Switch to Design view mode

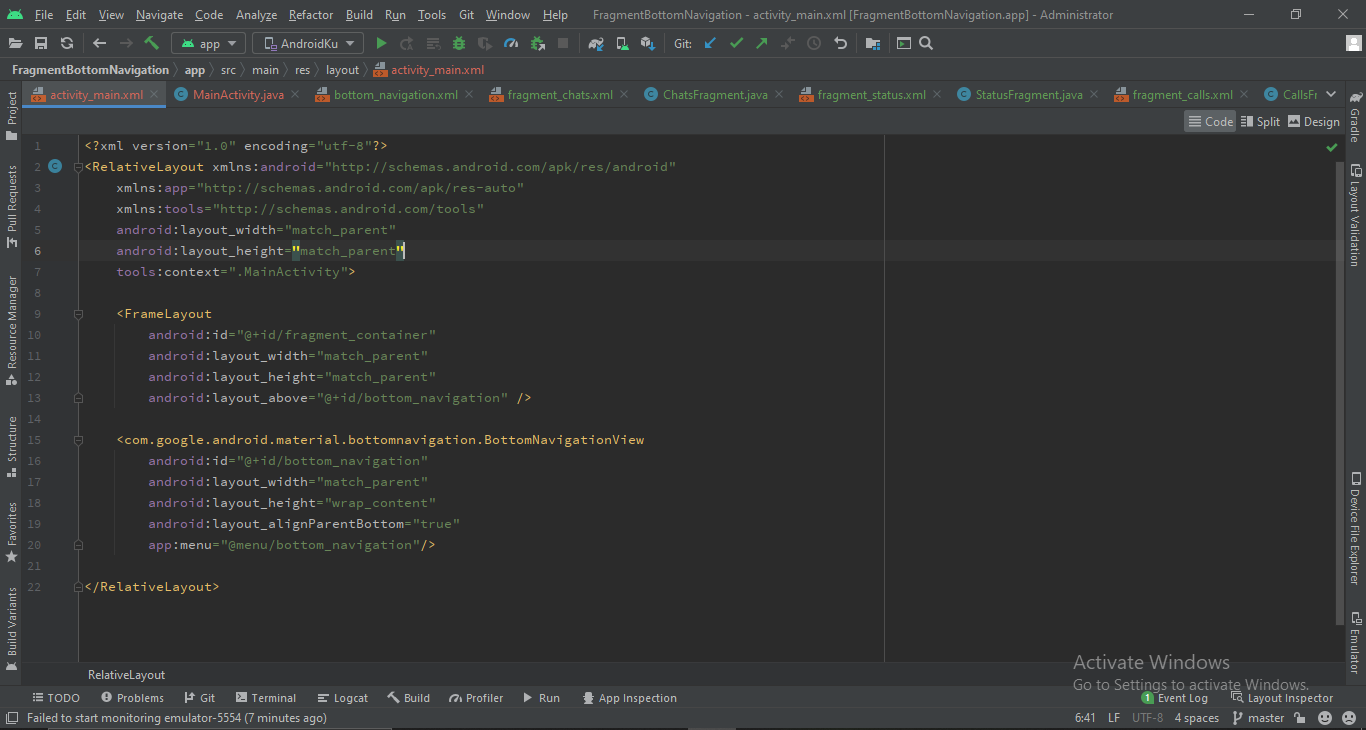(x=1314, y=121)
